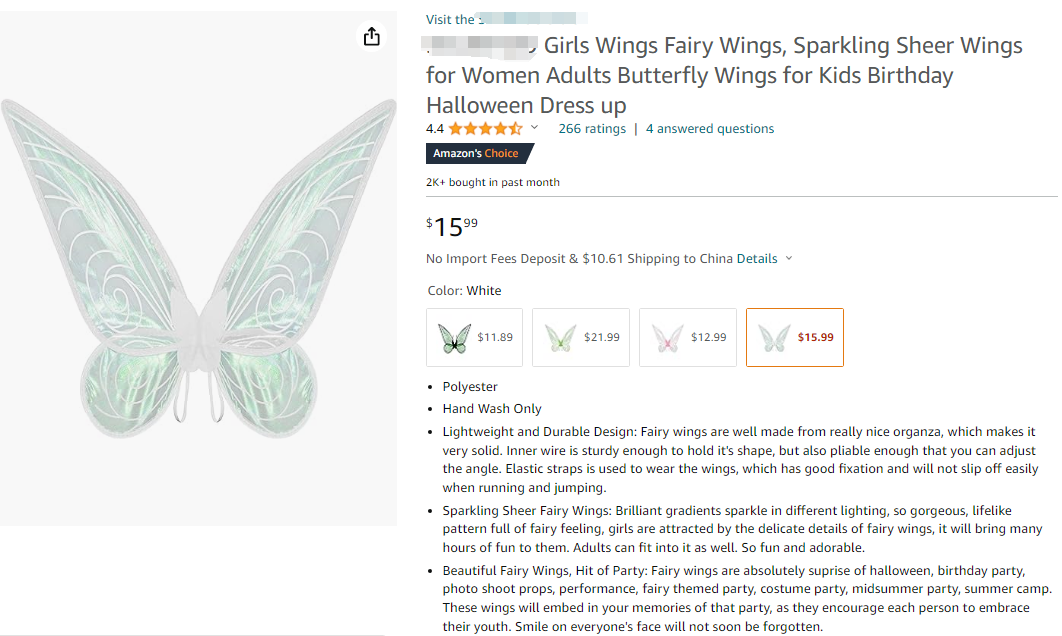The height and width of the screenshot is (636, 1062).
Task: Select the $11.89 dark green wings swatch
Action: 477,338
